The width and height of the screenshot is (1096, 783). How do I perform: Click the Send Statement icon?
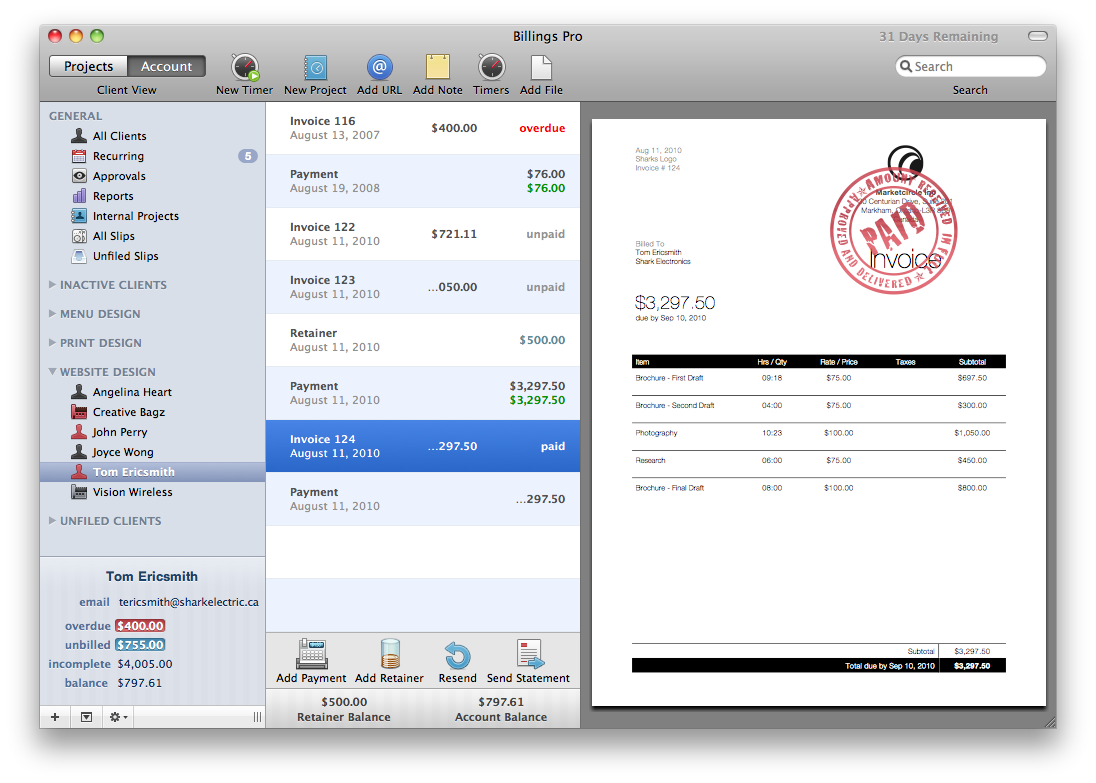529,654
